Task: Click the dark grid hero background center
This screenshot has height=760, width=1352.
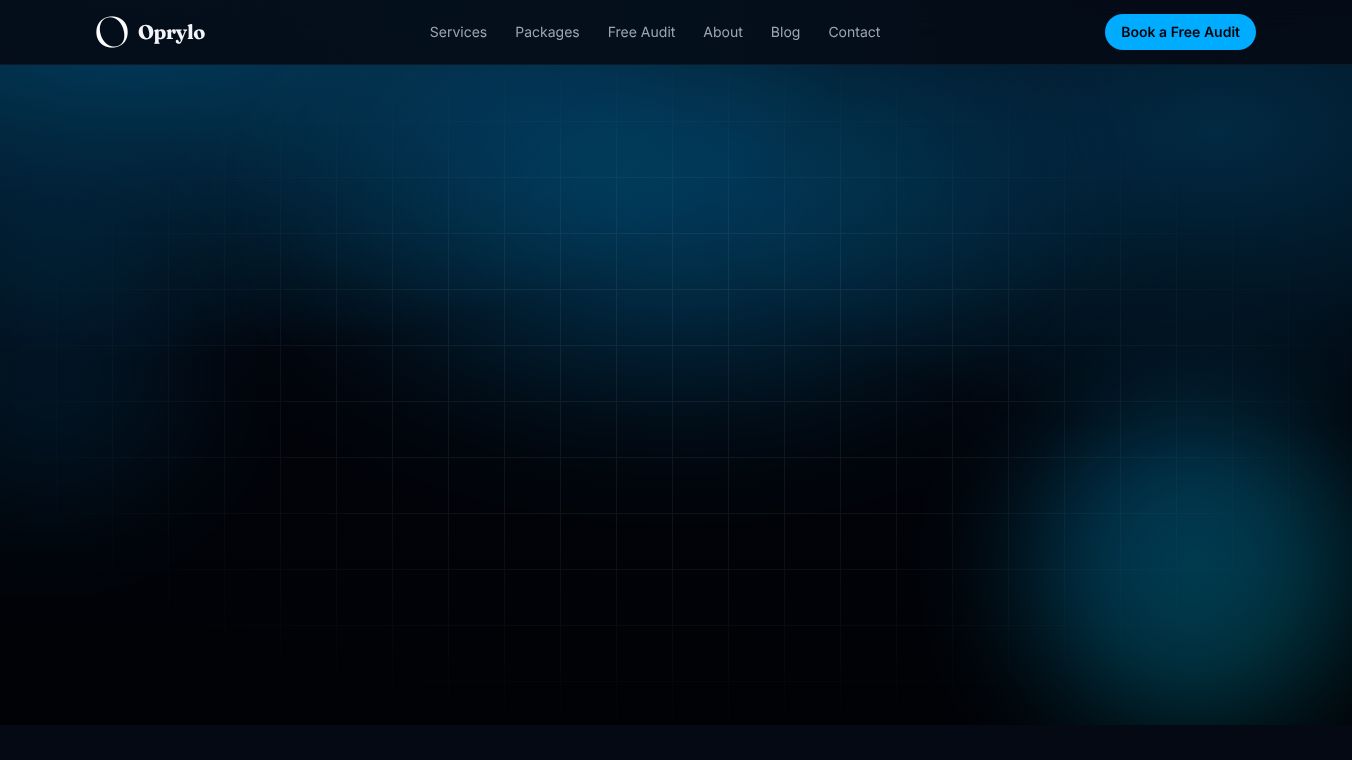Action: point(676,395)
